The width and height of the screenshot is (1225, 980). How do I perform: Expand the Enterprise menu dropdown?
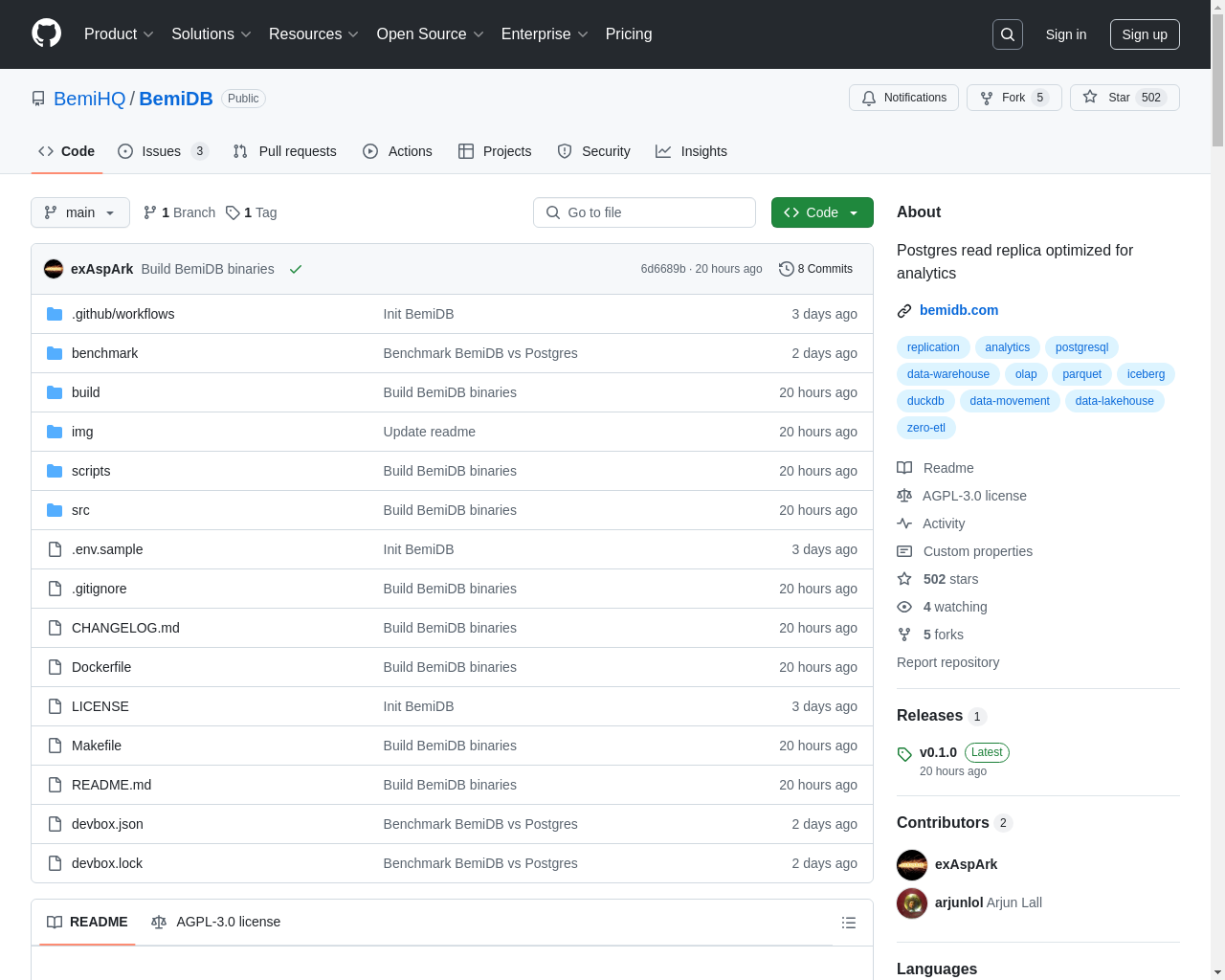click(x=545, y=34)
